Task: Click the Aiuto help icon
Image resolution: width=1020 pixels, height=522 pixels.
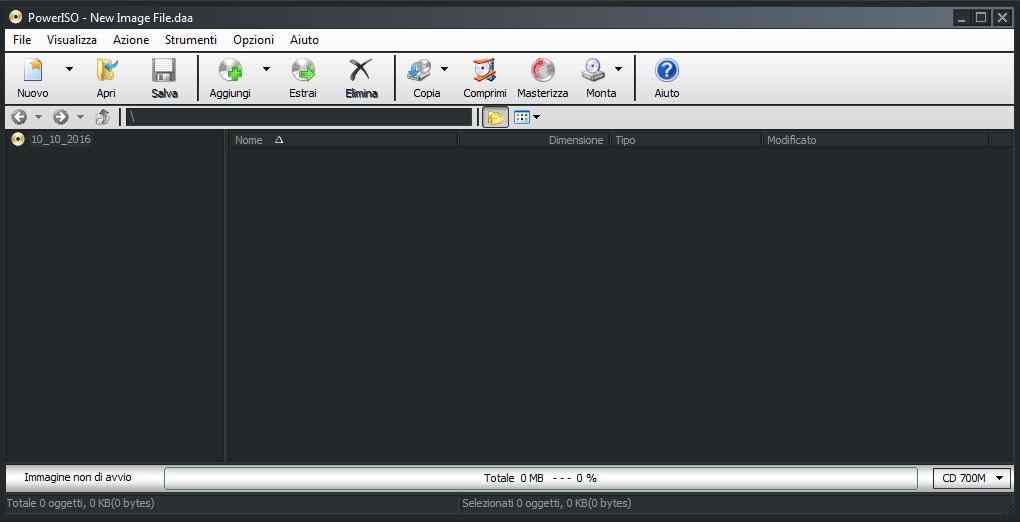Action: tap(667, 70)
